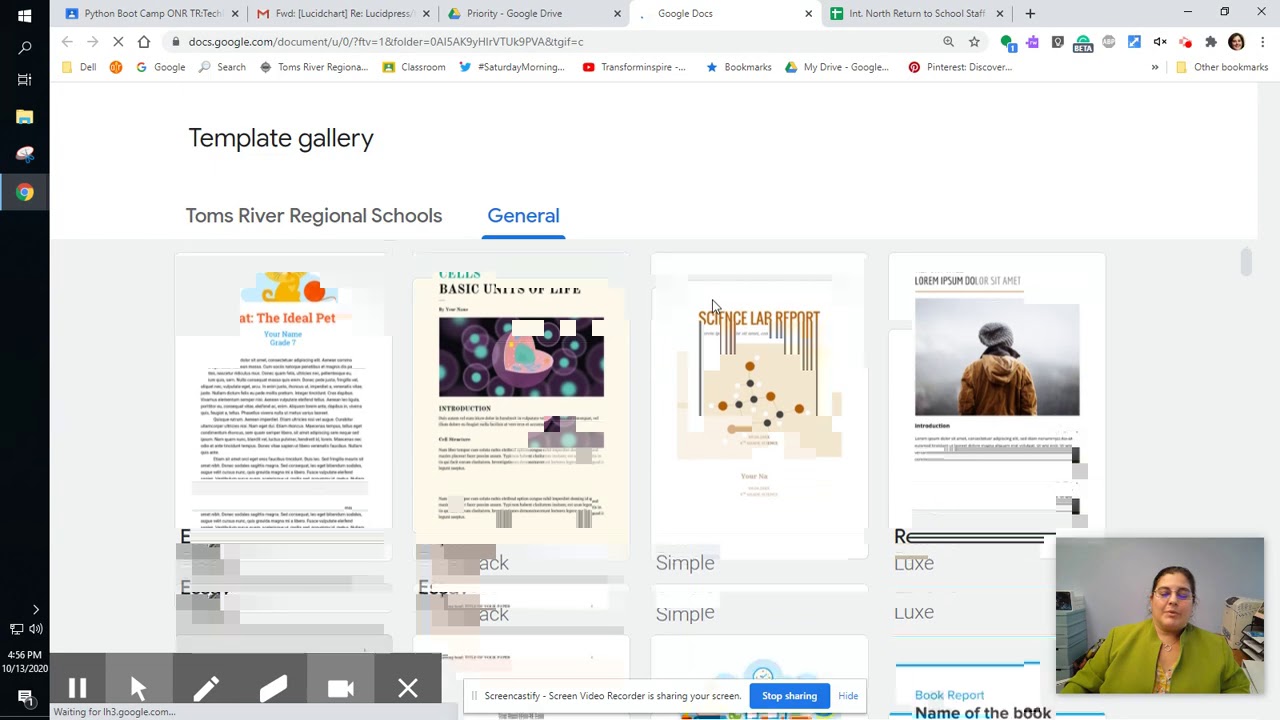Image resolution: width=1280 pixels, height=720 pixels.
Task: Select the Screencastify mouse pointer tool
Action: click(138, 688)
